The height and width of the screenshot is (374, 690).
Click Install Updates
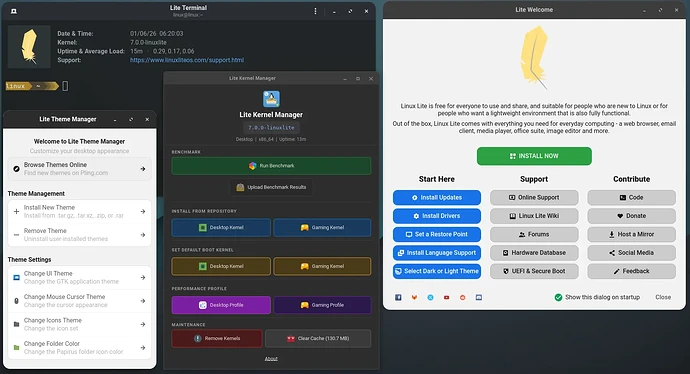click(x=437, y=198)
